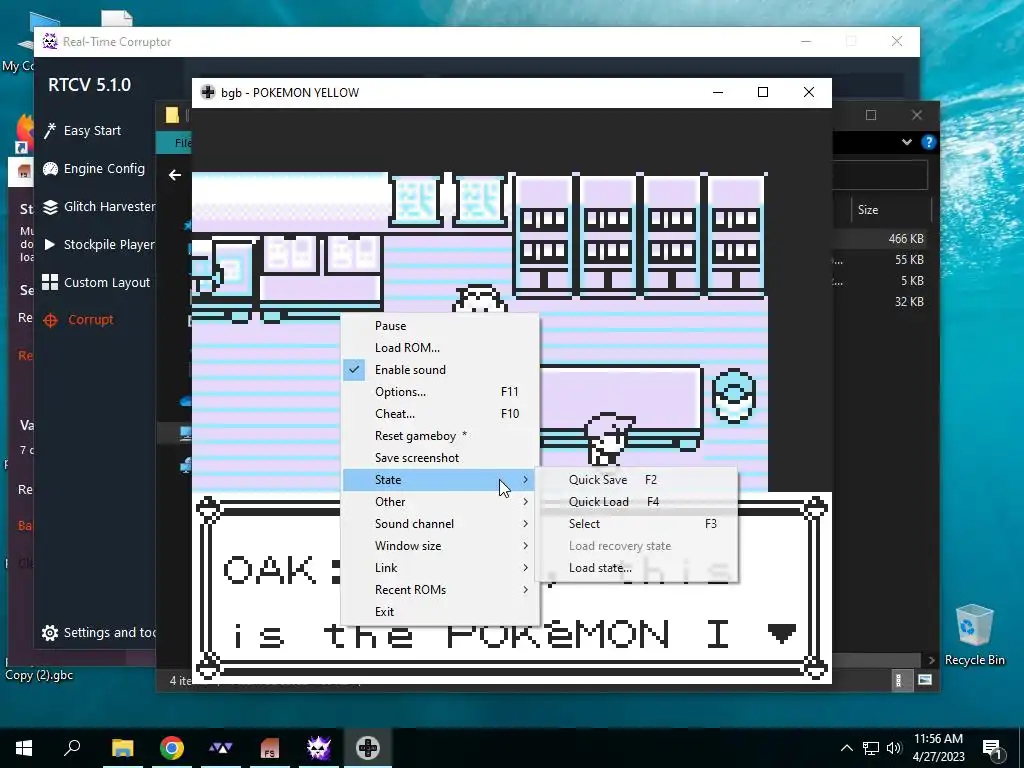Open the FS taskbar application icon
Screen dimensions: 1024x768
269,748
